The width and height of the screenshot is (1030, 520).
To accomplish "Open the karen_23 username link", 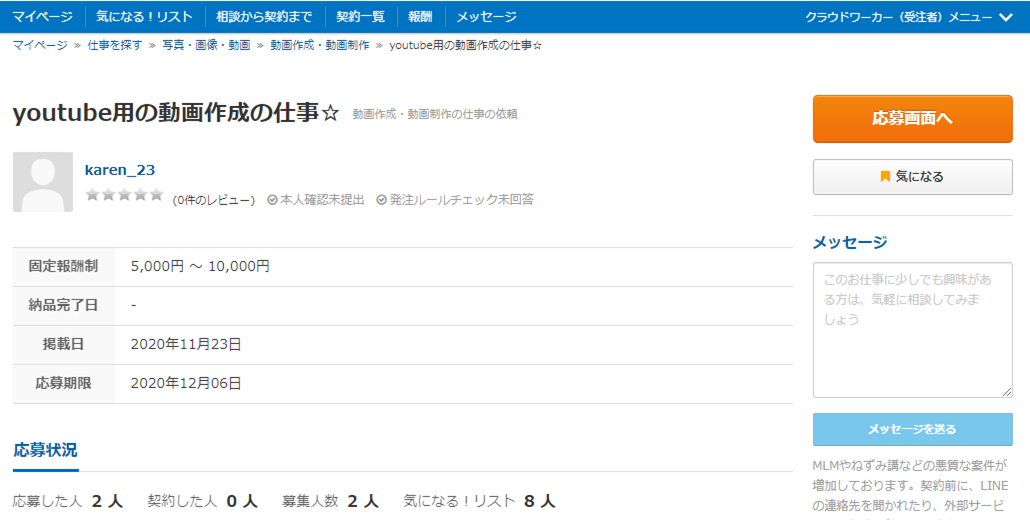I will (x=120, y=170).
